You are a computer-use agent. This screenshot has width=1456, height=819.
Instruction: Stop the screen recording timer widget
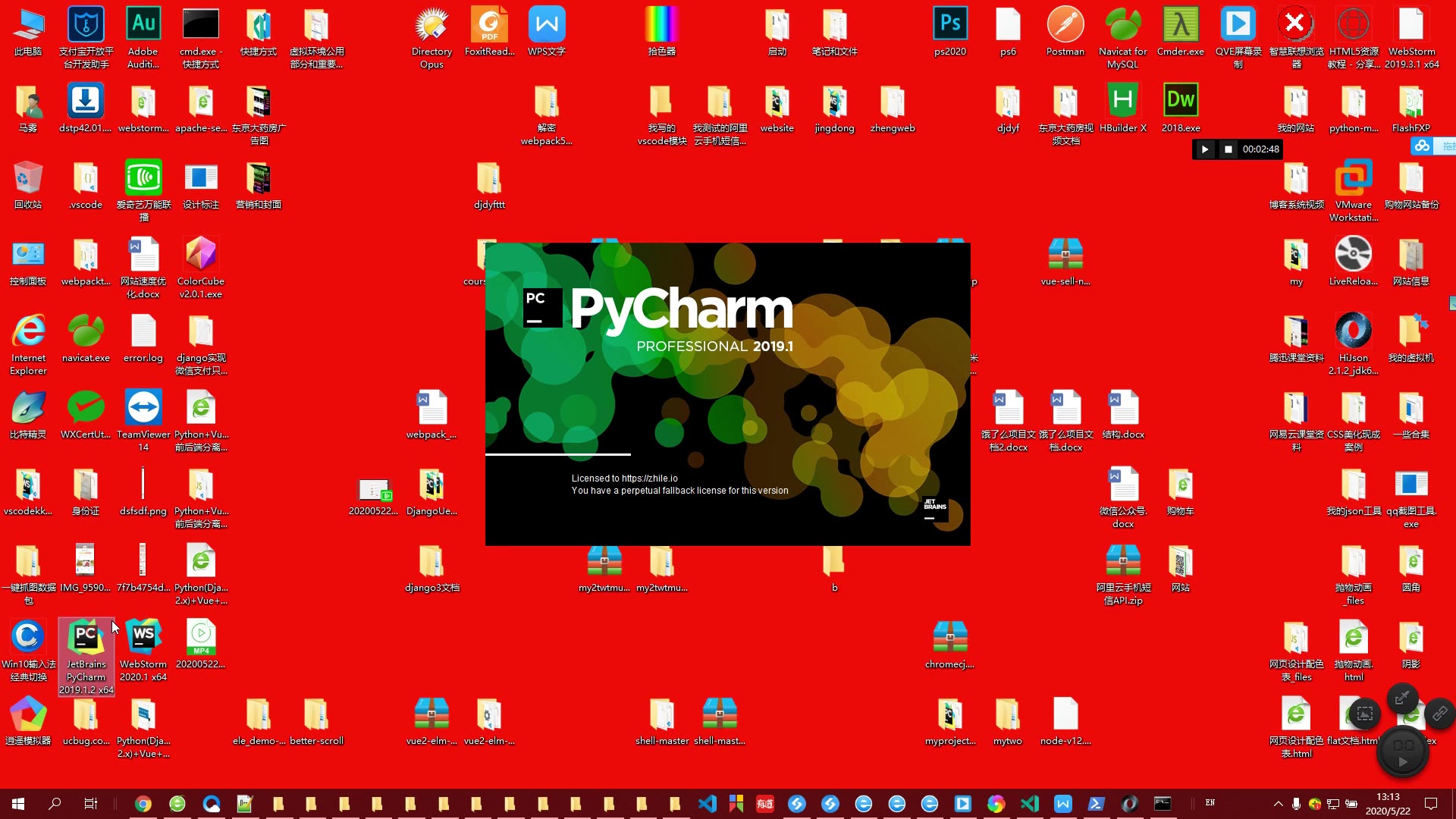coord(1228,149)
